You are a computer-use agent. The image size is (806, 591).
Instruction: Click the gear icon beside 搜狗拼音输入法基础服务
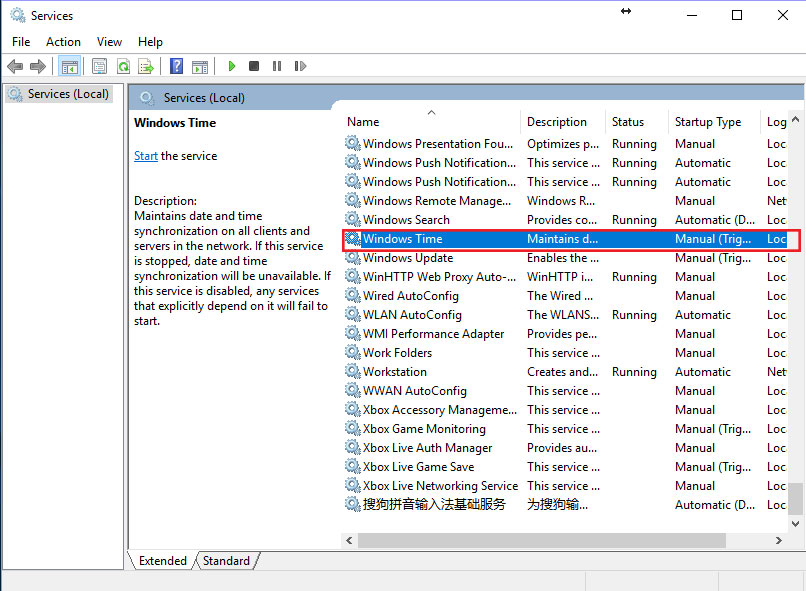pyautogui.click(x=353, y=505)
